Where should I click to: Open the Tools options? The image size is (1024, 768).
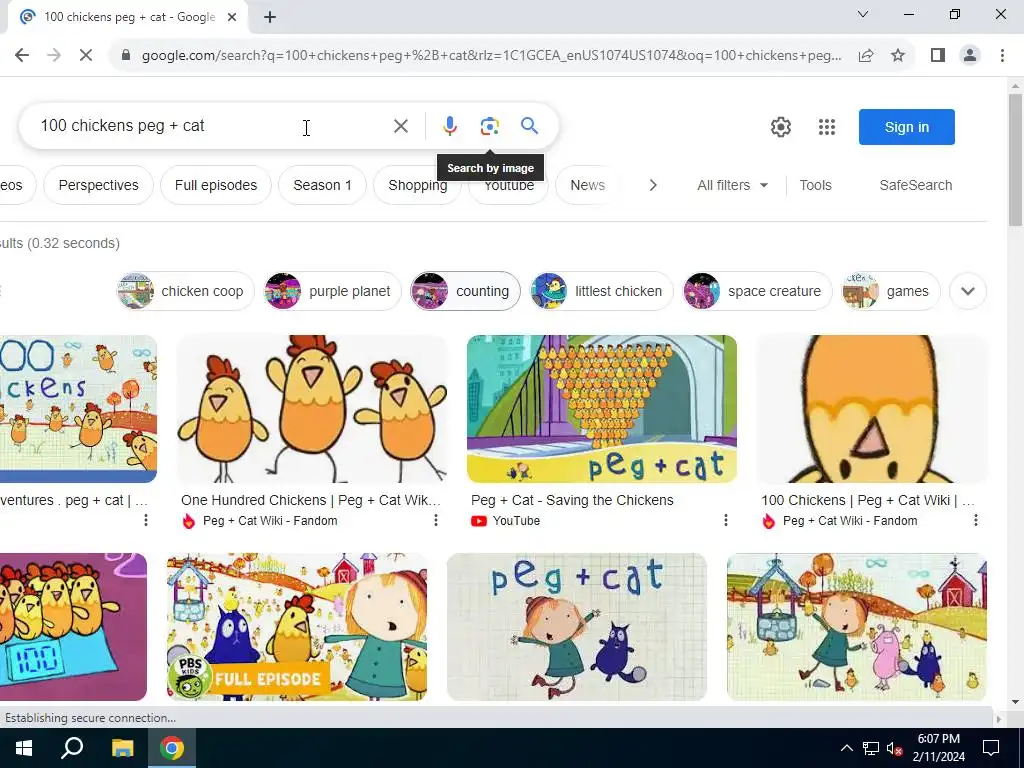pyautogui.click(x=816, y=185)
